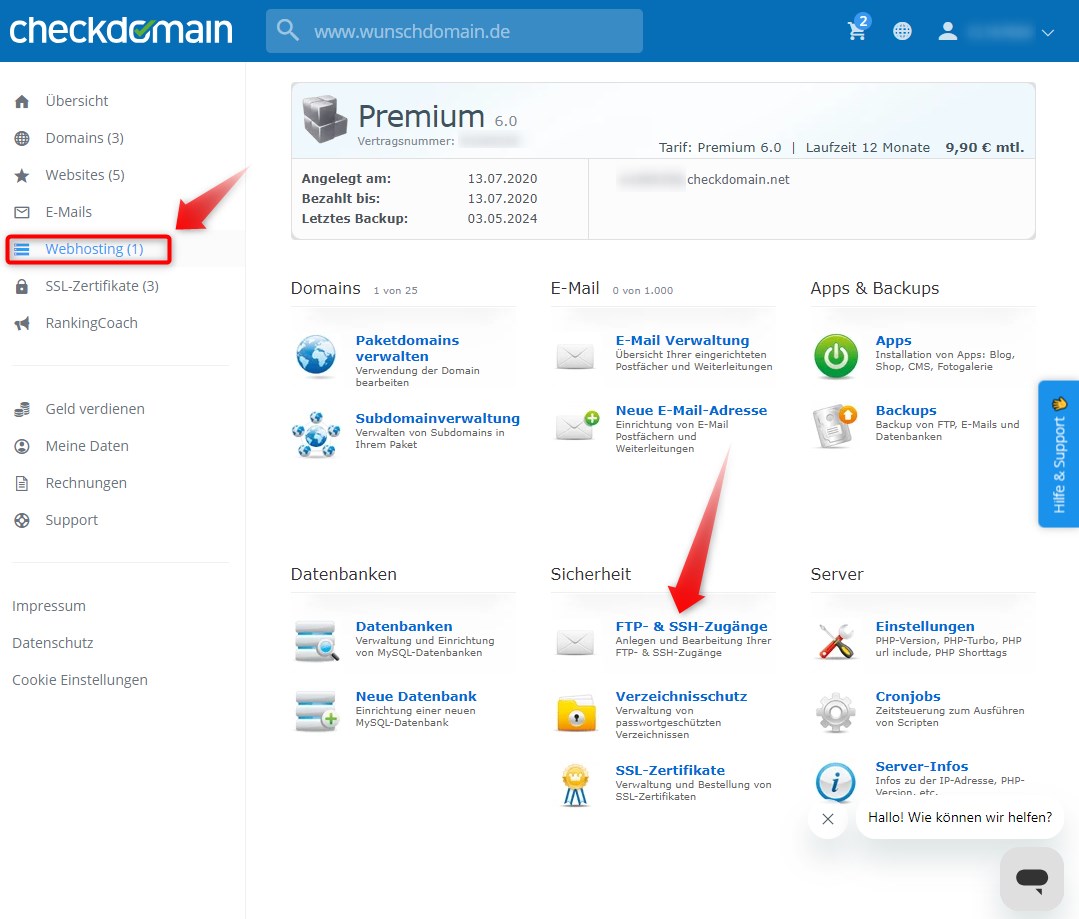This screenshot has height=919, width=1079.
Task: Open E-Mail Verwaltung link
Action: click(x=683, y=340)
